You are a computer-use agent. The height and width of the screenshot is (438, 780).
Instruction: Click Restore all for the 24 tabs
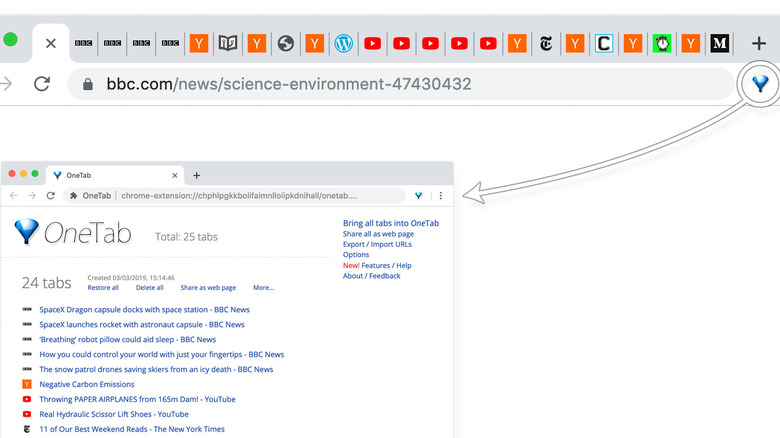(103, 288)
